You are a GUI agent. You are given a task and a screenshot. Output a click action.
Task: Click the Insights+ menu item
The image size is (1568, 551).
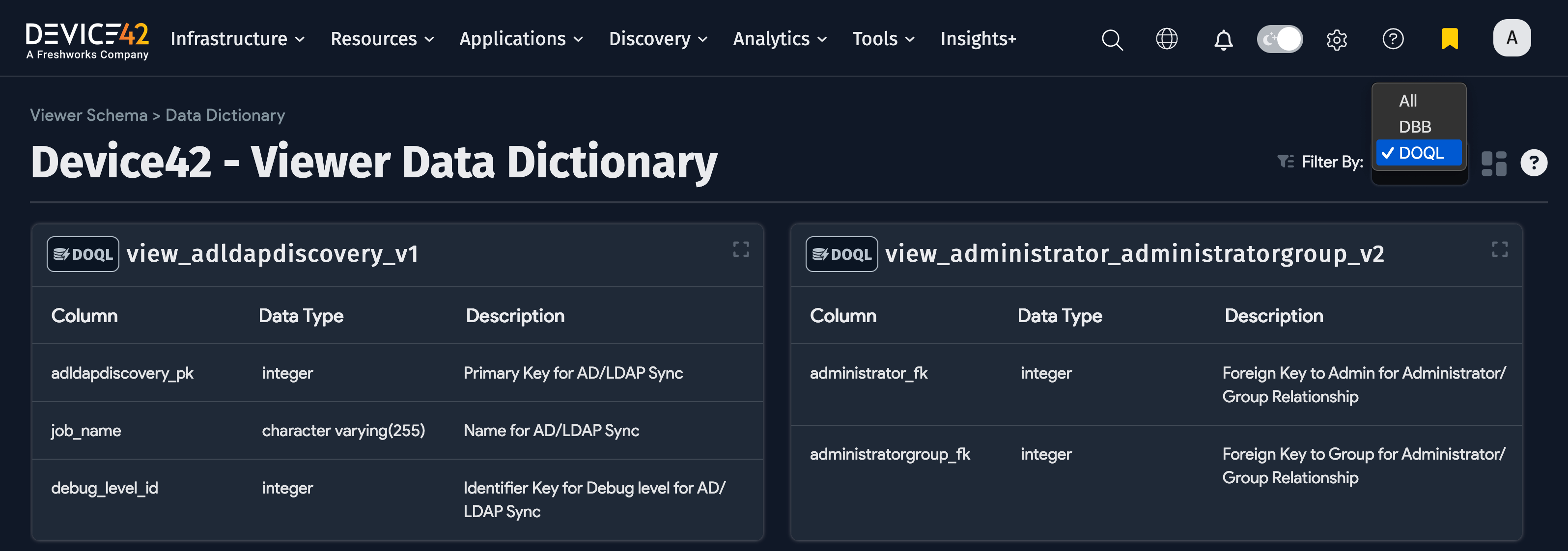(978, 38)
